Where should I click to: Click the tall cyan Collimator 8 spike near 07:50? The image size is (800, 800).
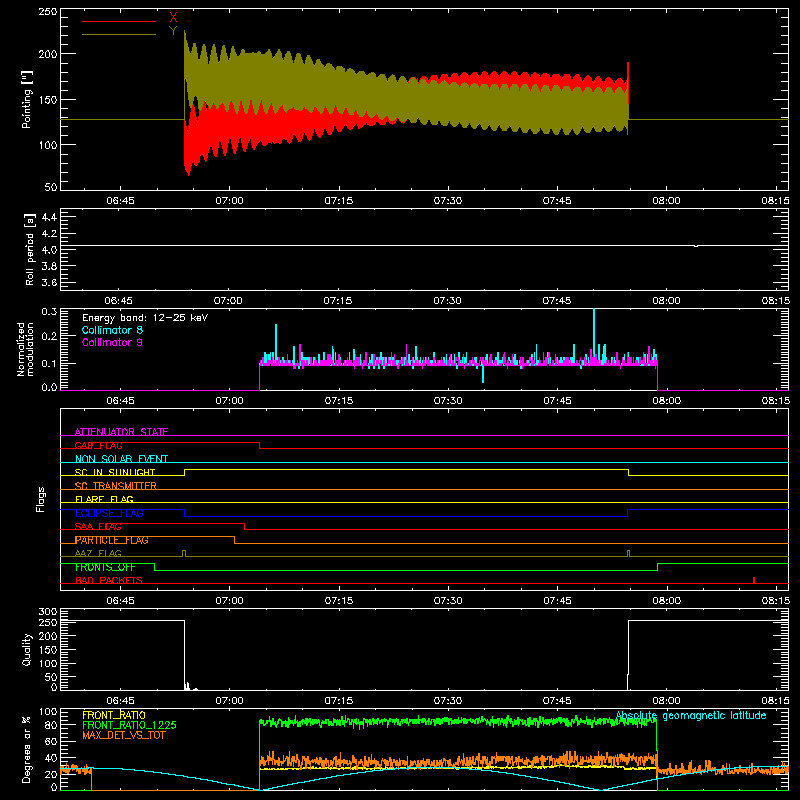pyautogui.click(x=594, y=334)
